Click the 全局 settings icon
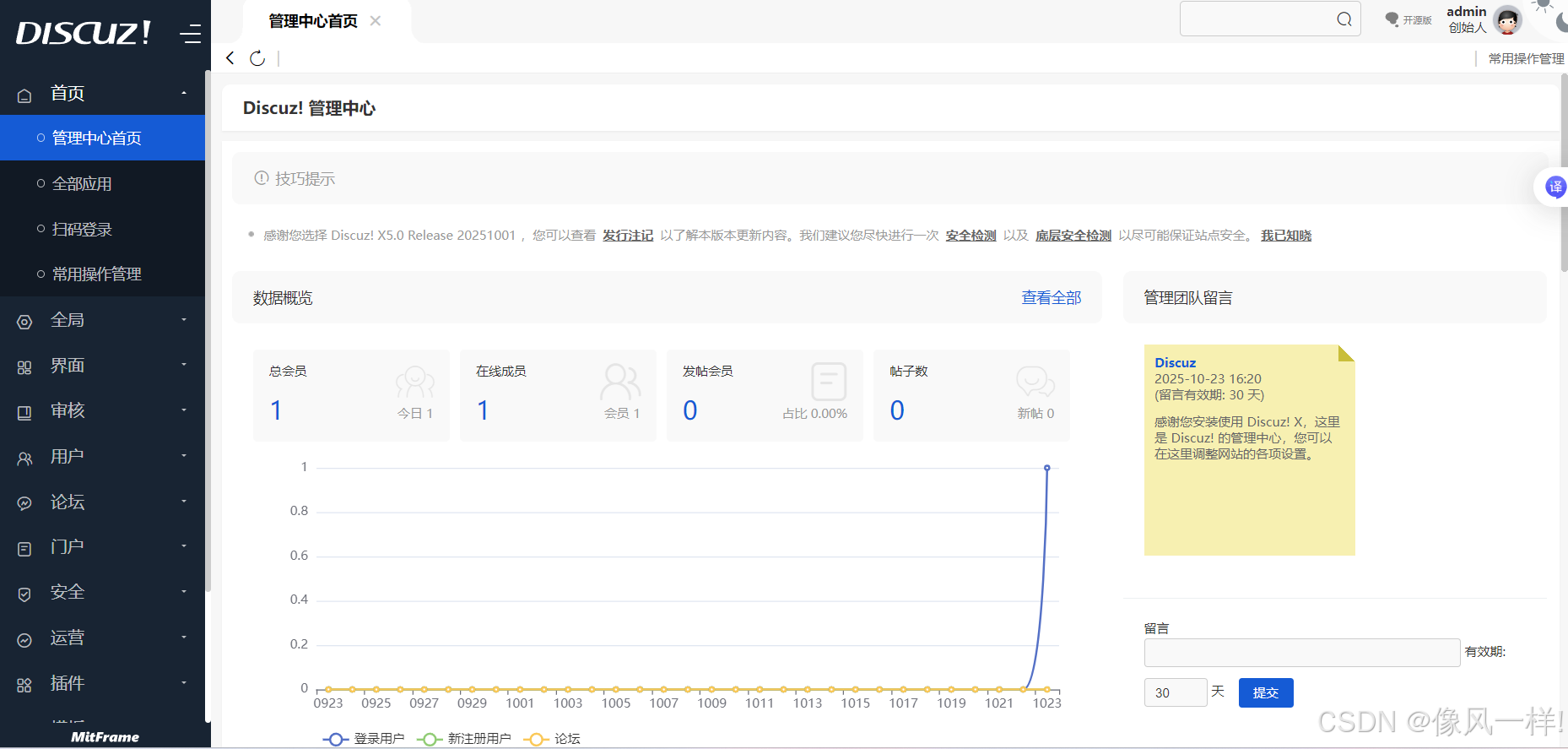The height and width of the screenshot is (749, 1568). point(24,322)
